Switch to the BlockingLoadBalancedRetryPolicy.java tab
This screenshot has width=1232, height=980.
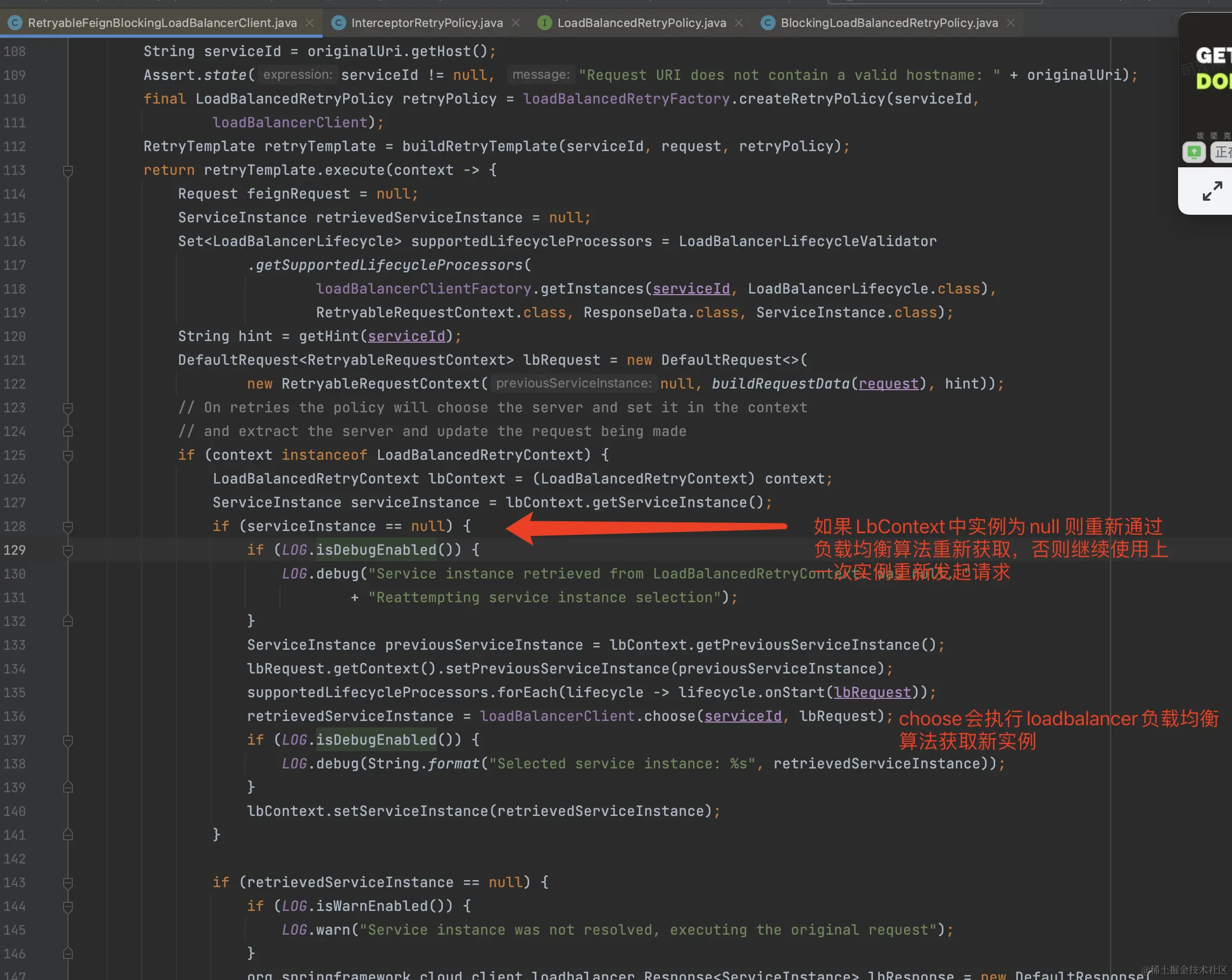pos(888,23)
